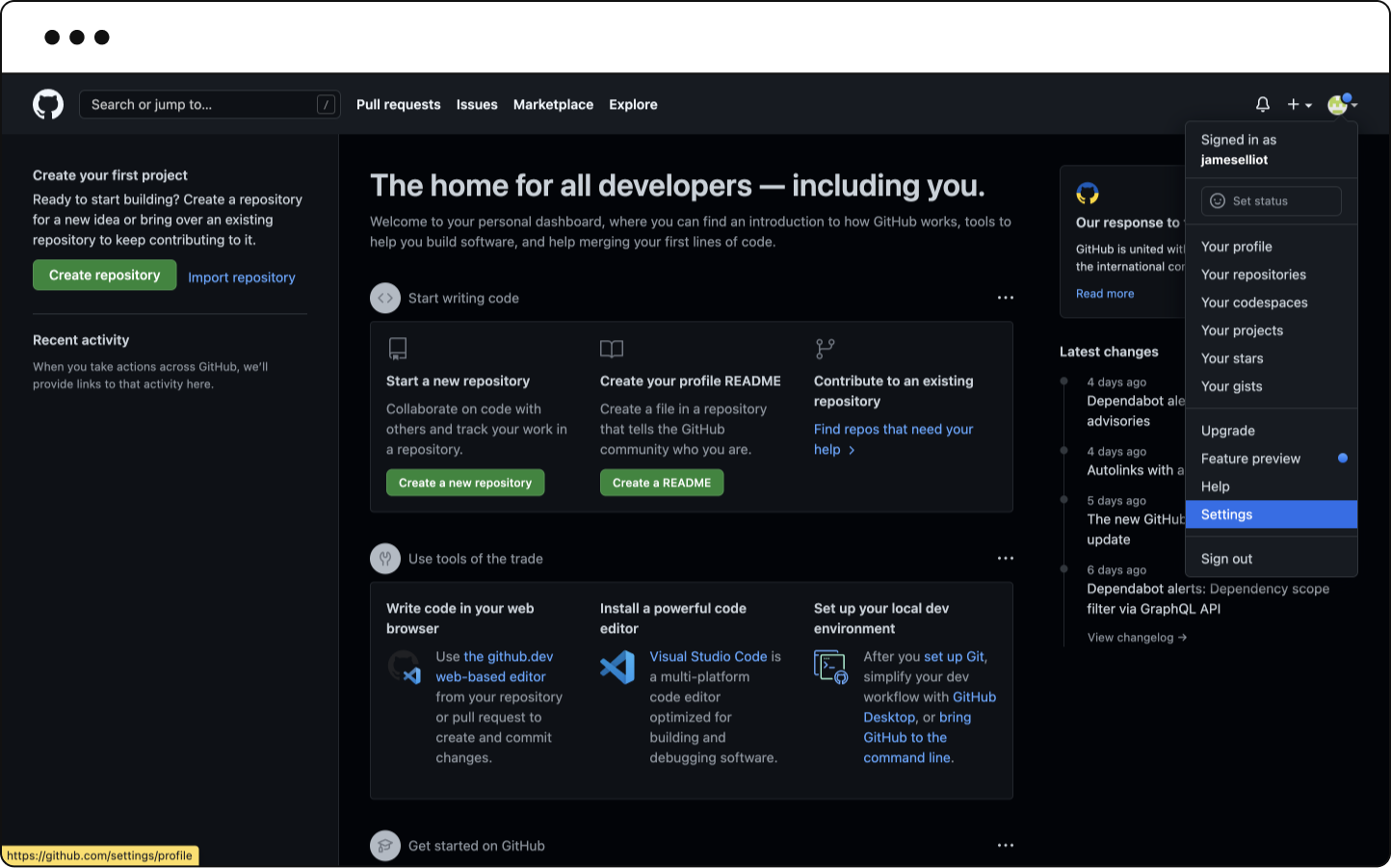Open Pull requests in the header
1391x868 pixels.
pos(398,104)
